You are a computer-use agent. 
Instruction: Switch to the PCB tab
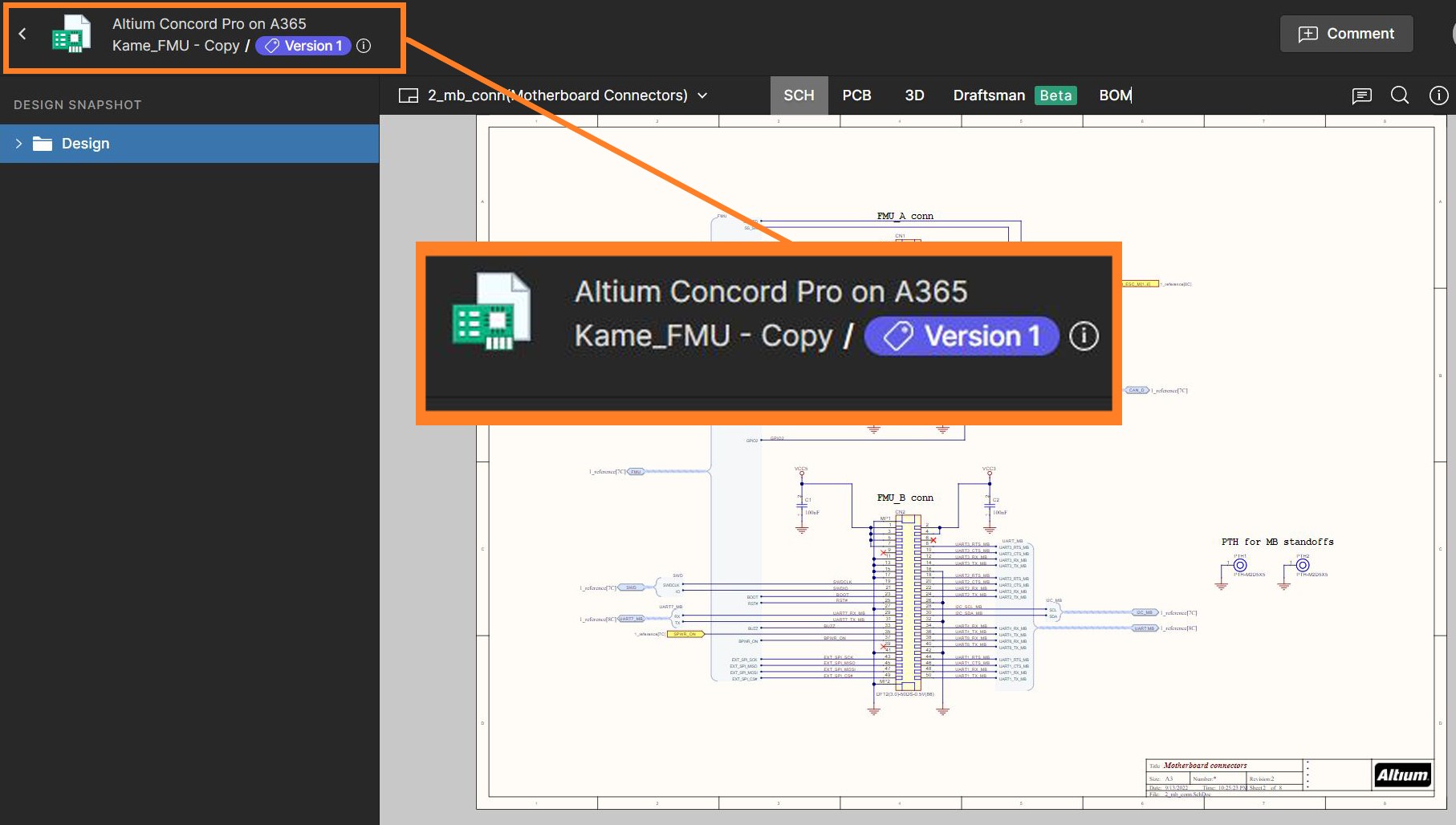pyautogui.click(x=856, y=95)
